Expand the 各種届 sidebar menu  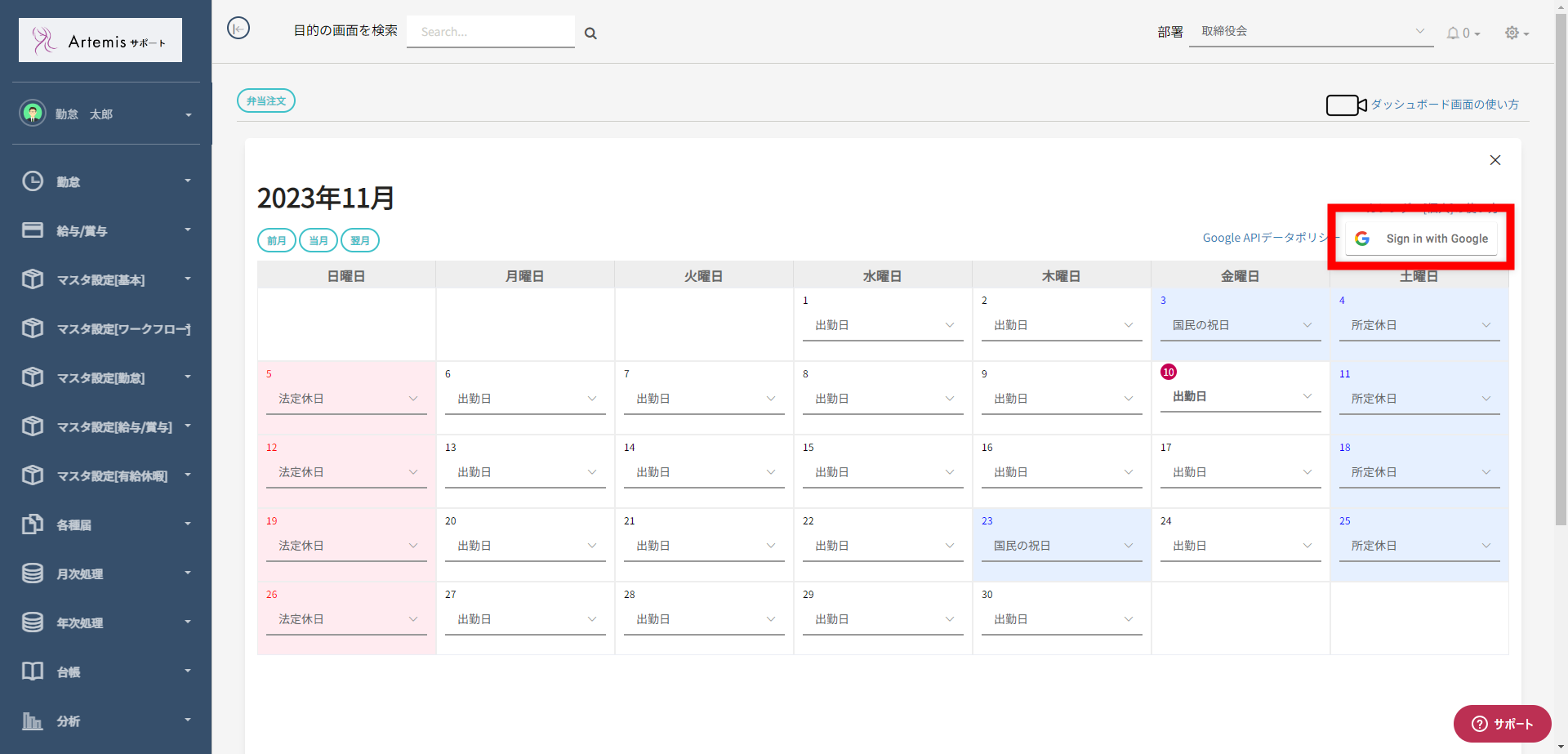point(106,524)
